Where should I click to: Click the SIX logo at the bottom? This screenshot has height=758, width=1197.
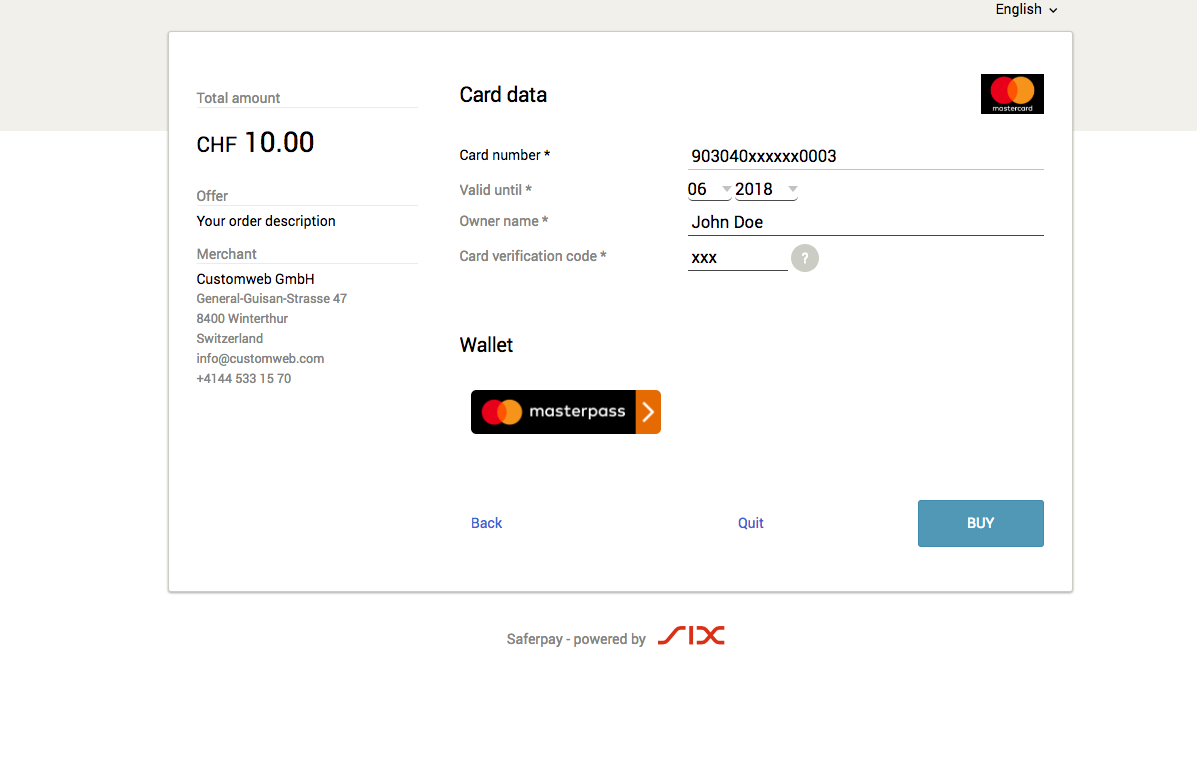[x=691, y=636]
